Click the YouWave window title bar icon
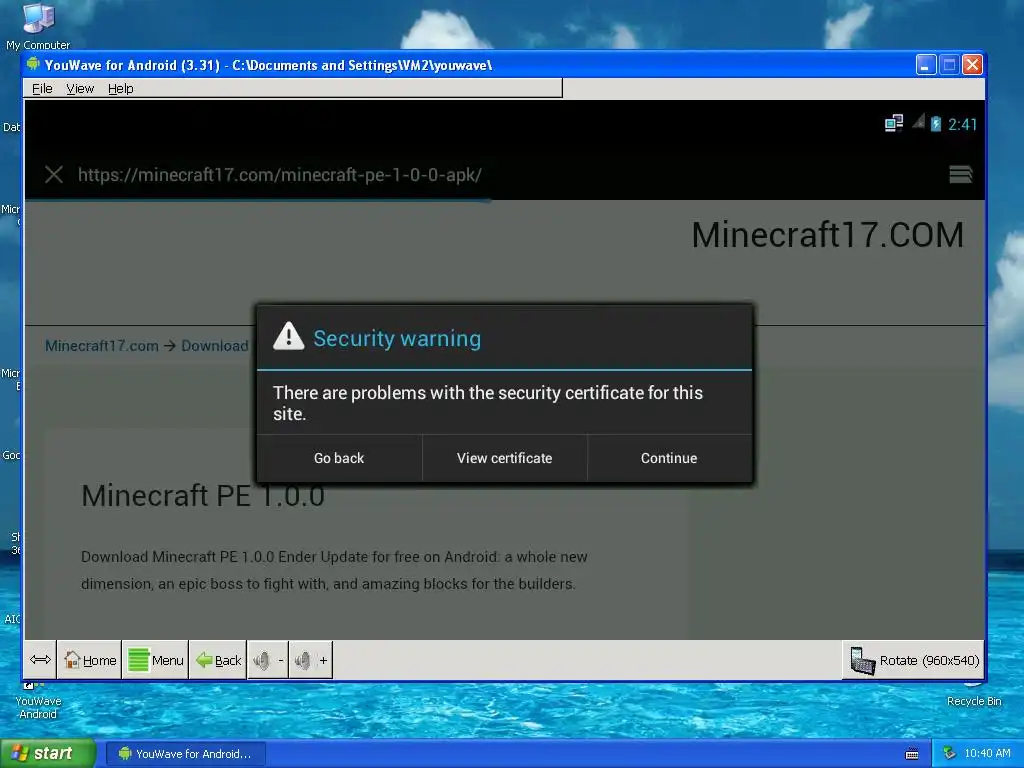The width and height of the screenshot is (1024, 768). point(33,64)
